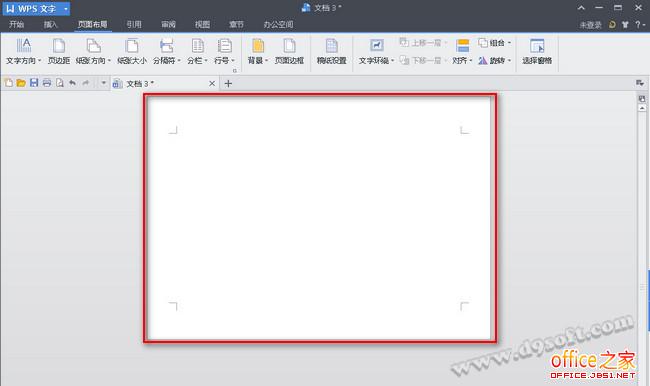Open the 稿纸设置 manuscript paper settings
The image size is (650, 386).
[331, 51]
